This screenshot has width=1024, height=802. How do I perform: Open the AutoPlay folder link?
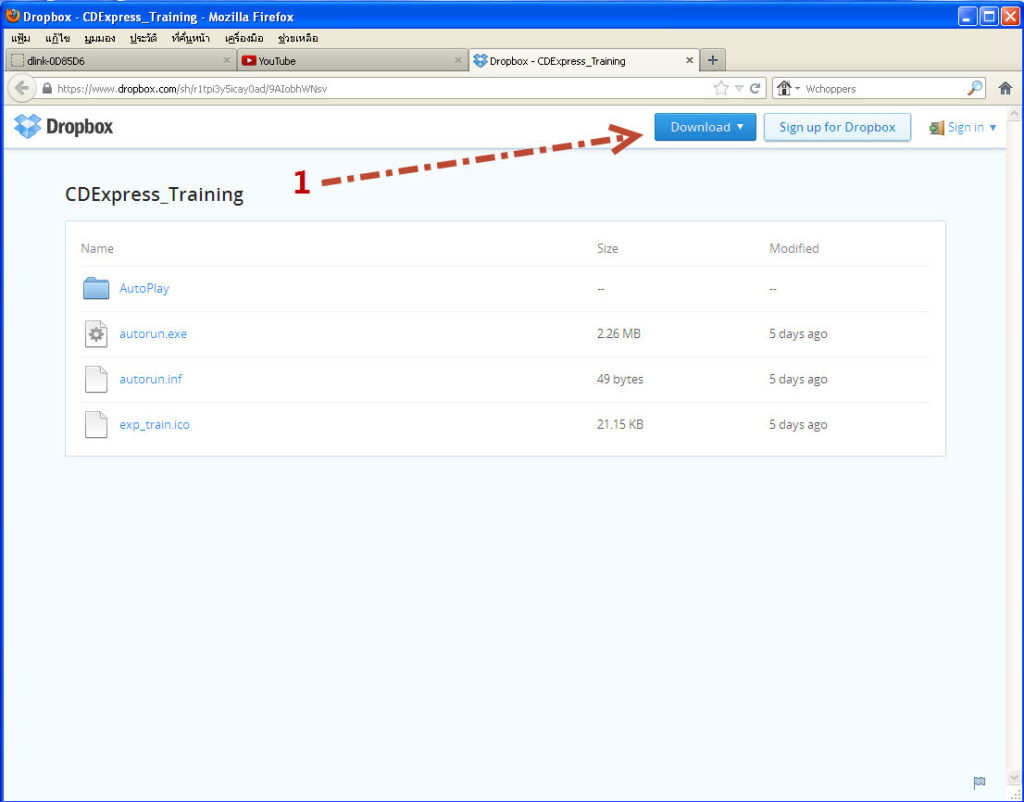(x=144, y=288)
